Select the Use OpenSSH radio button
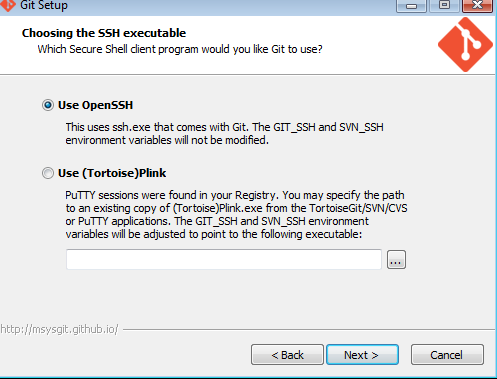This screenshot has height=379, width=497. pos(48,105)
